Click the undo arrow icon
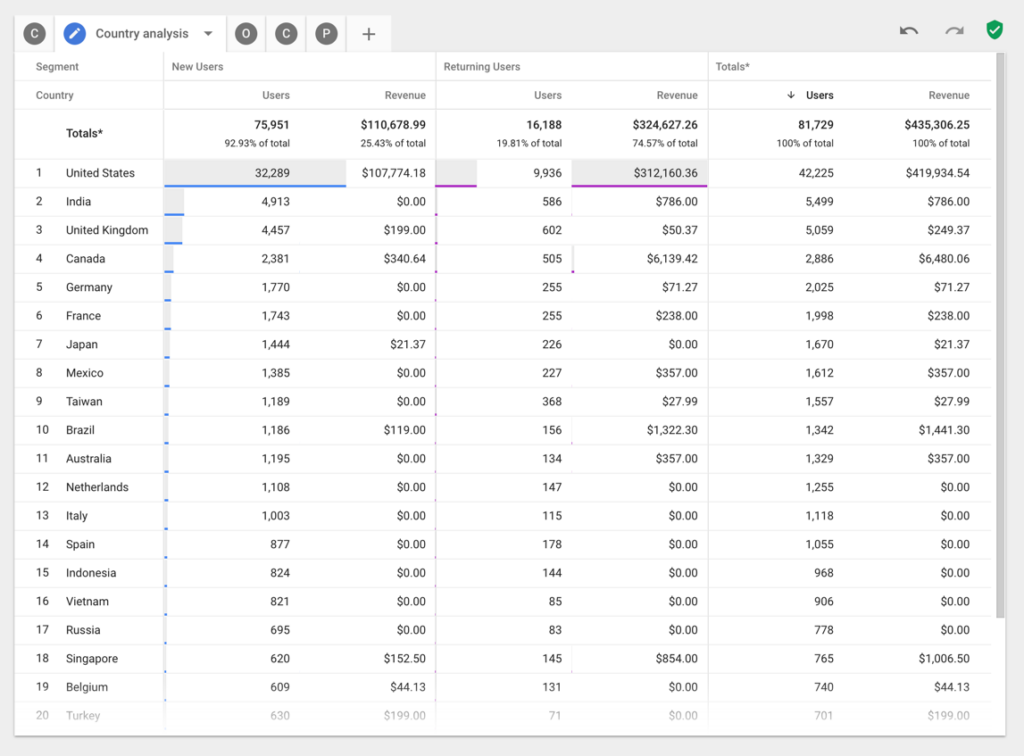Image resolution: width=1024 pixels, height=756 pixels. click(908, 31)
